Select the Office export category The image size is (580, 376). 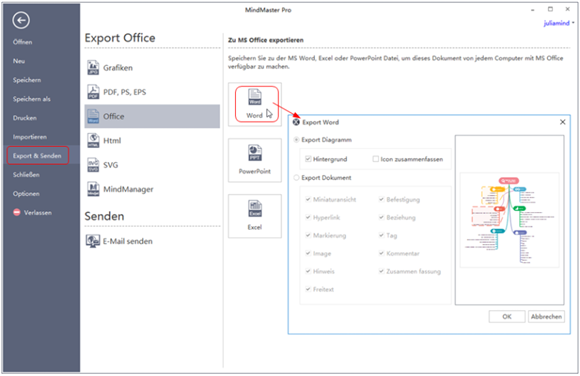click(152, 116)
